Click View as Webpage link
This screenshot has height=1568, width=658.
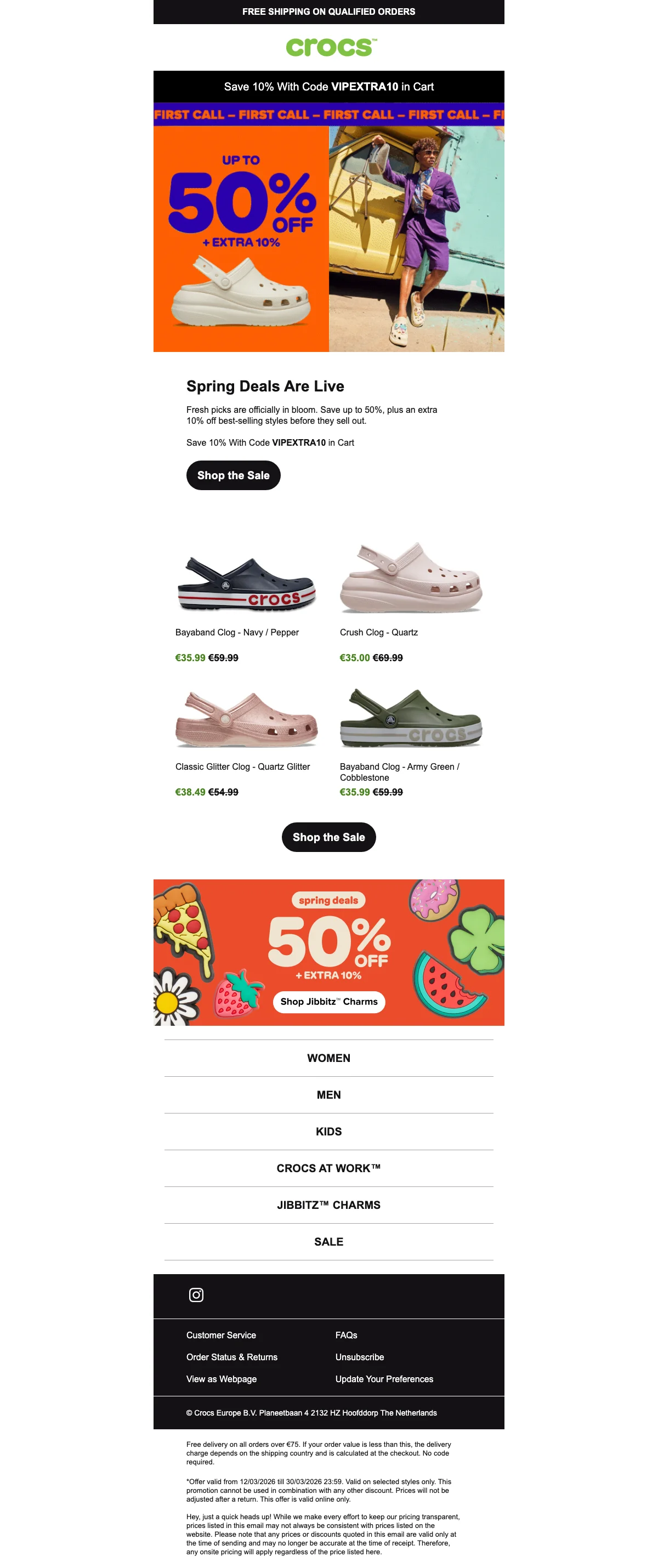tap(222, 1379)
